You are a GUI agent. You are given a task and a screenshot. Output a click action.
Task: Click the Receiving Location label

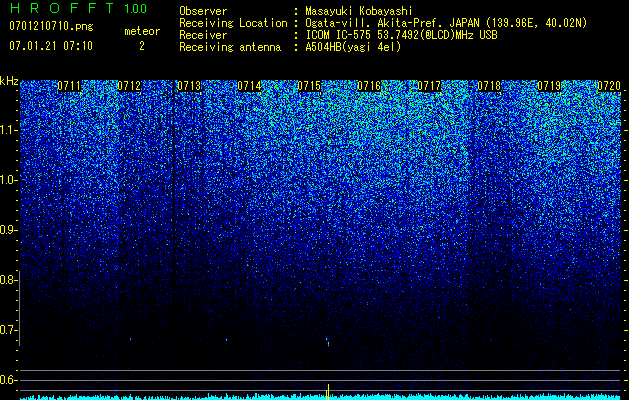coord(233,23)
